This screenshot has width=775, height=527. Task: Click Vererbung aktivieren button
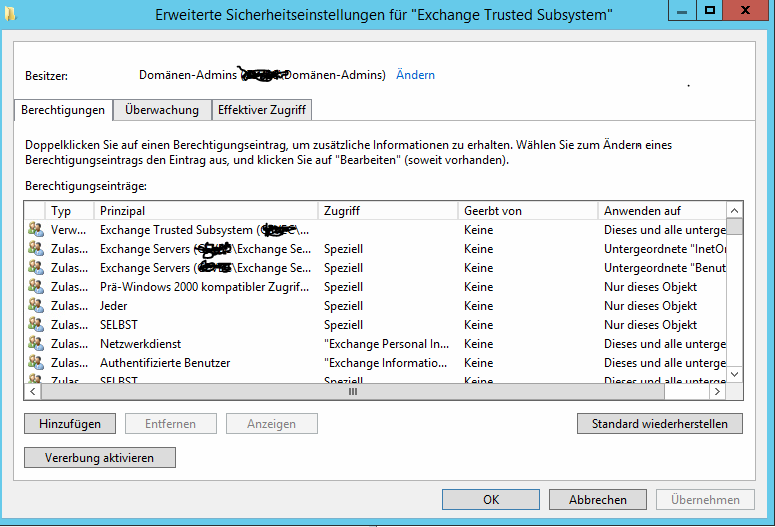[99, 458]
